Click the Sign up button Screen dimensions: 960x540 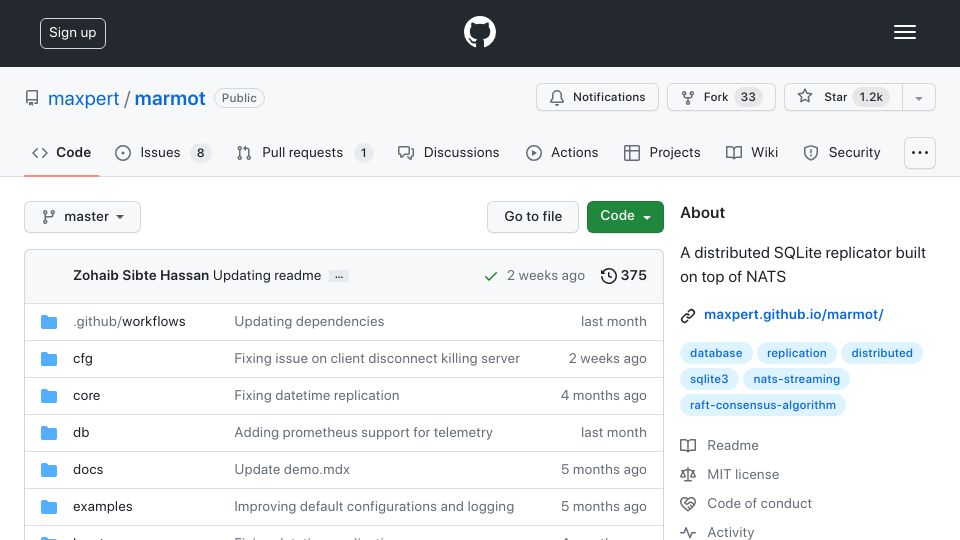[73, 33]
